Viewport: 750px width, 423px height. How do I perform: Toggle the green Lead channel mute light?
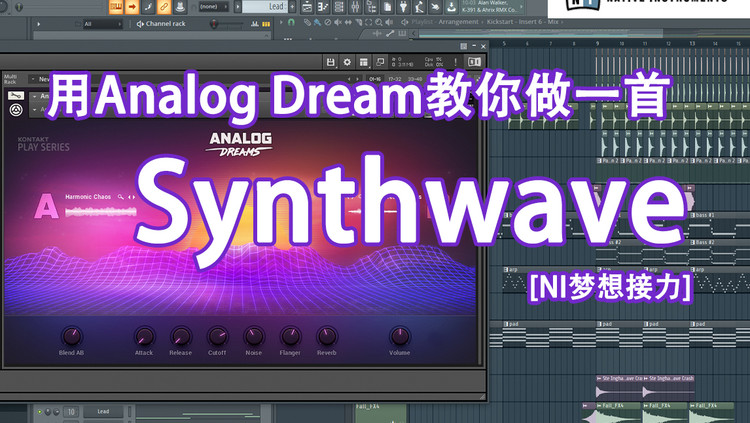[40, 412]
